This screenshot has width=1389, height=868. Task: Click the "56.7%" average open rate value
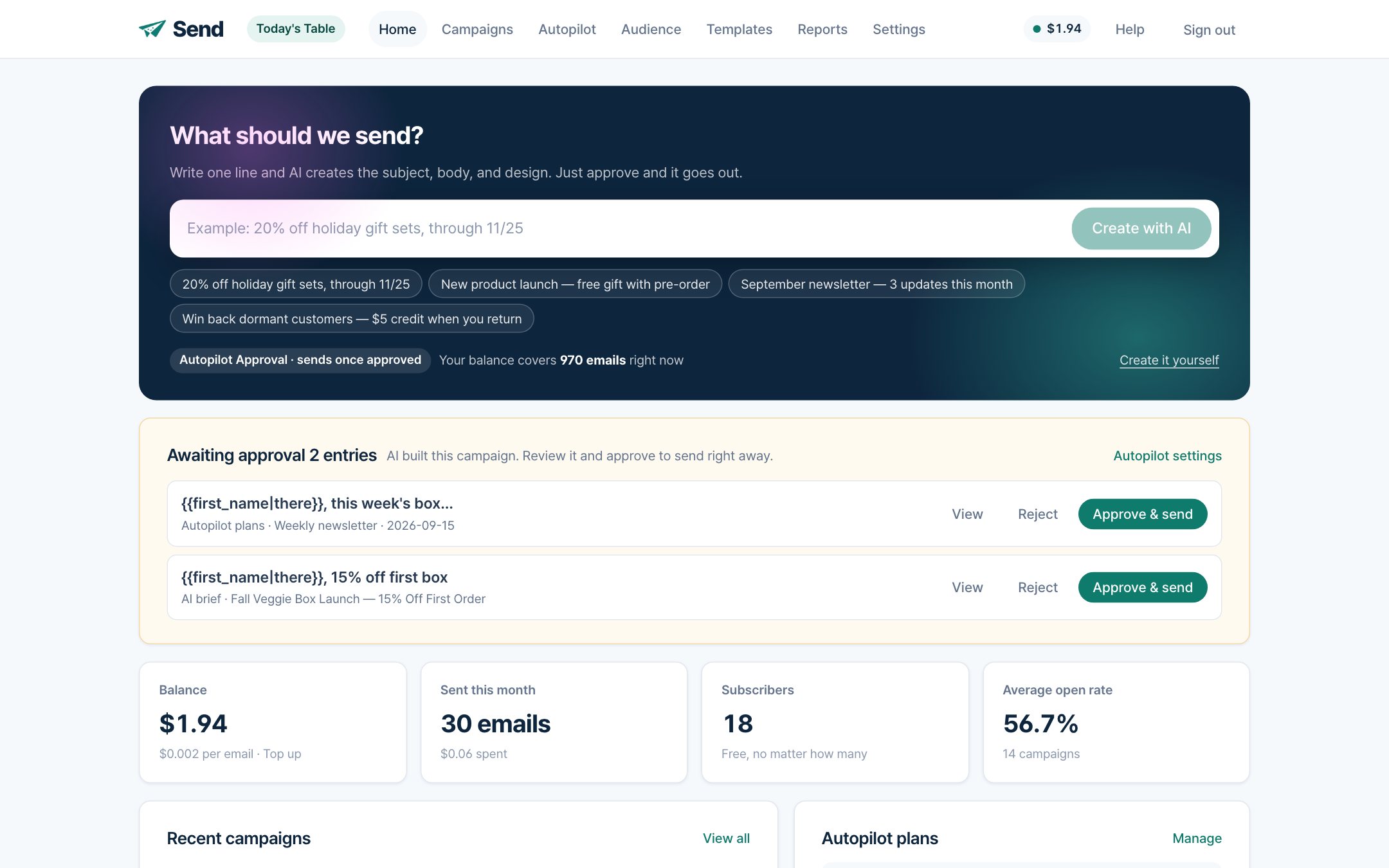point(1040,724)
